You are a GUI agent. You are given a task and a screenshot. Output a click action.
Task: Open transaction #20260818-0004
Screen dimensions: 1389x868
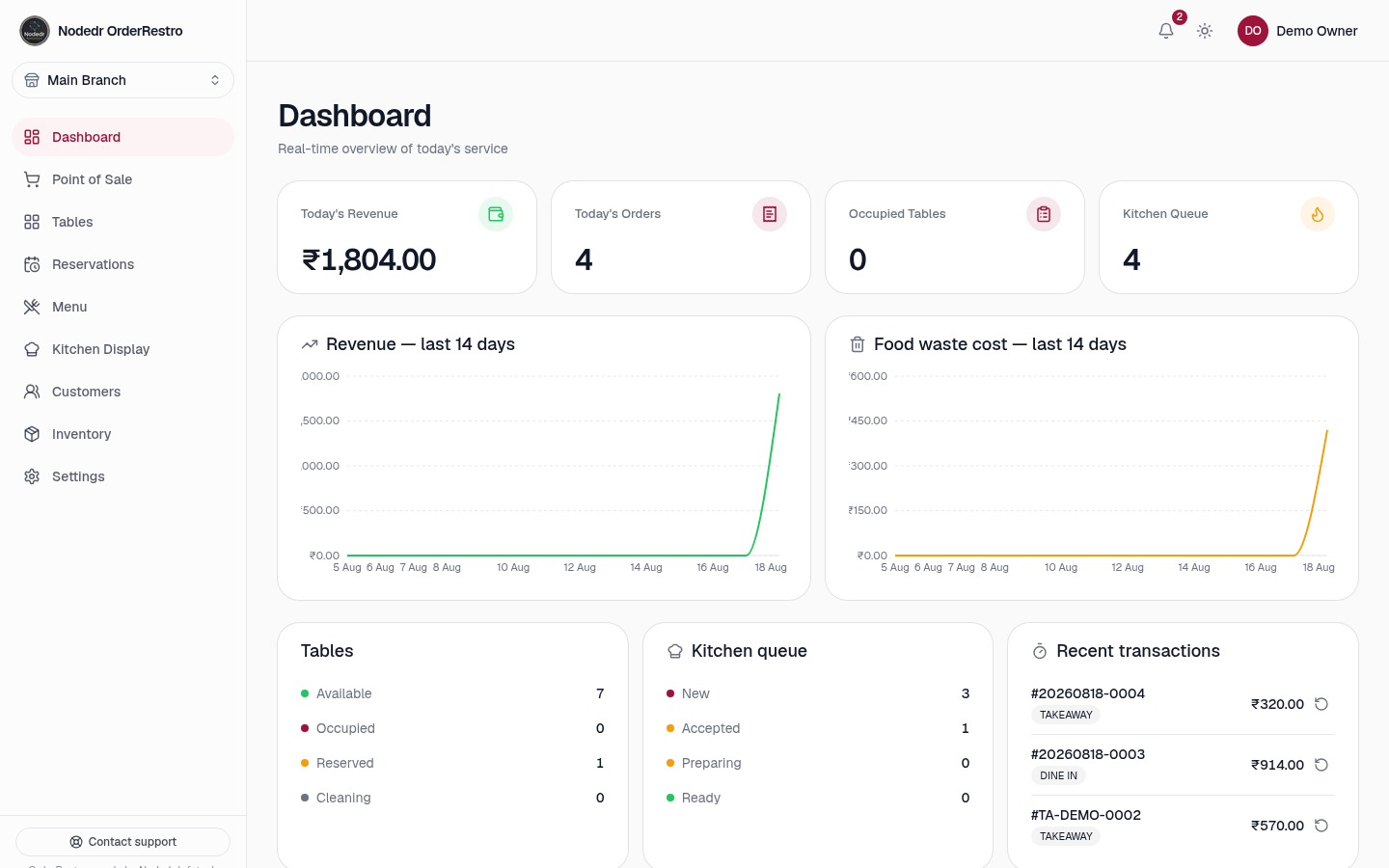click(1088, 693)
